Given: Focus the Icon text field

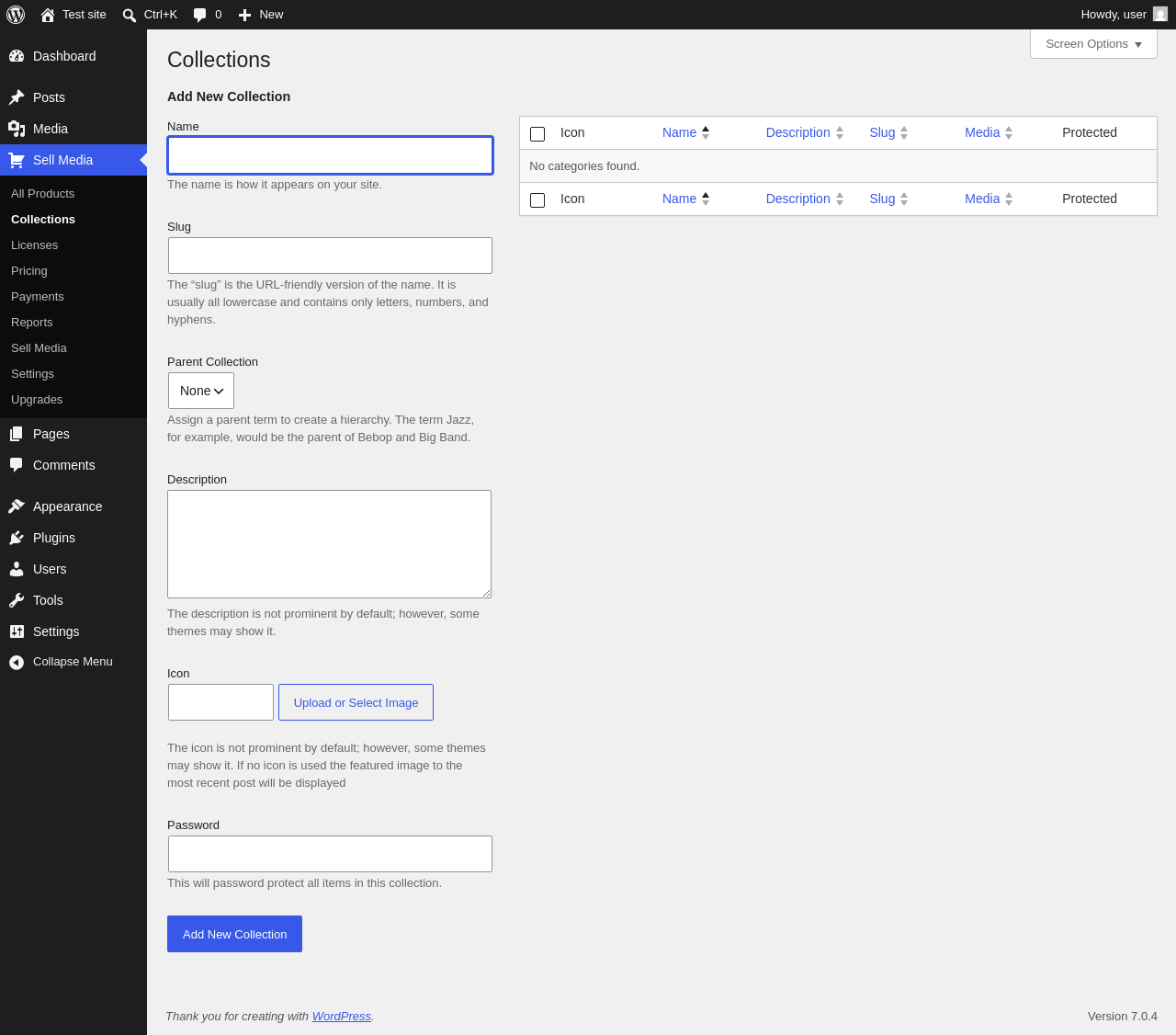Looking at the screenshot, I should coord(220,702).
